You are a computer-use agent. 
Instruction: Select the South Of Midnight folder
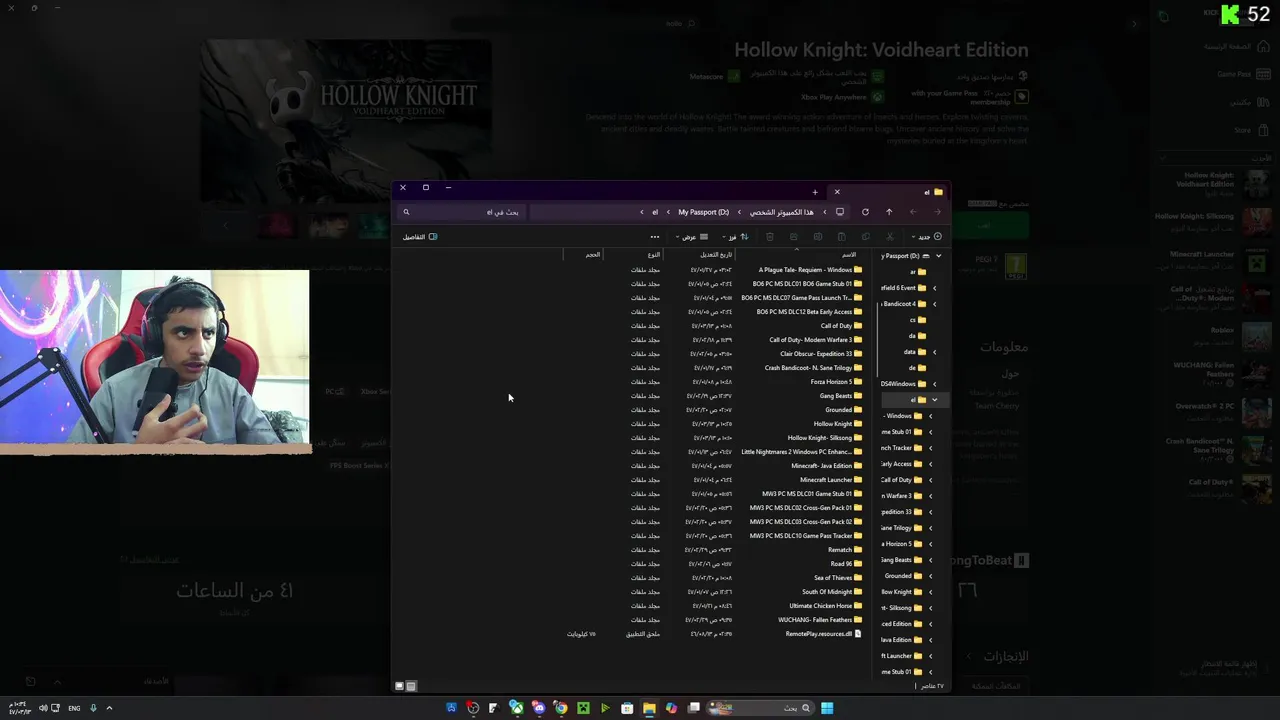832,592
